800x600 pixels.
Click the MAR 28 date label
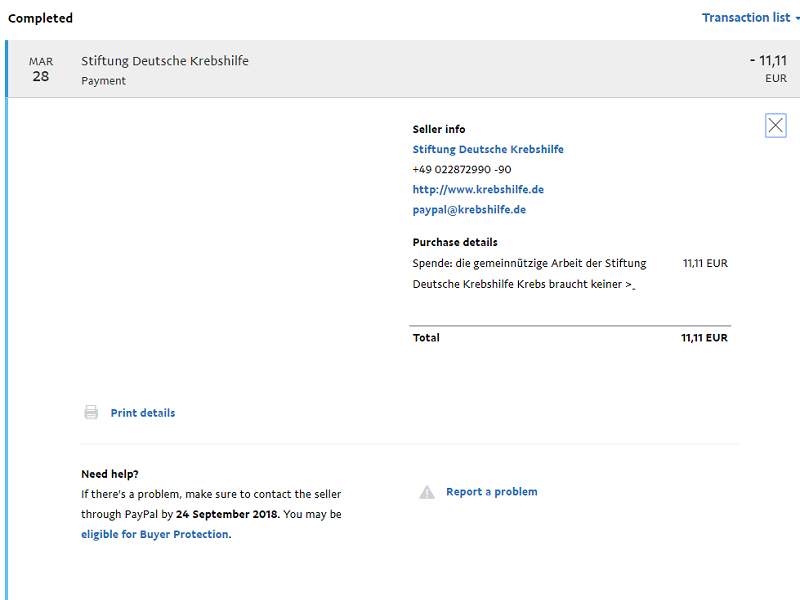pyautogui.click(x=41, y=69)
